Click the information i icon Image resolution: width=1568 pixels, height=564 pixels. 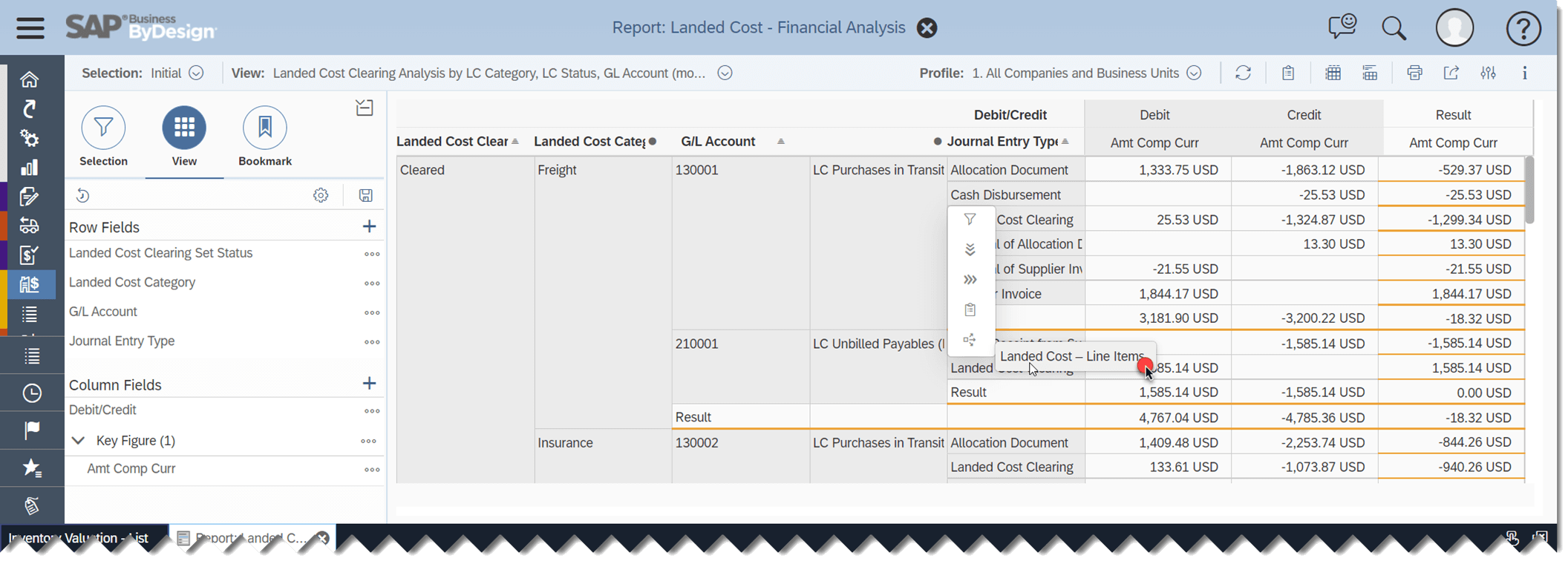pyautogui.click(x=1525, y=73)
